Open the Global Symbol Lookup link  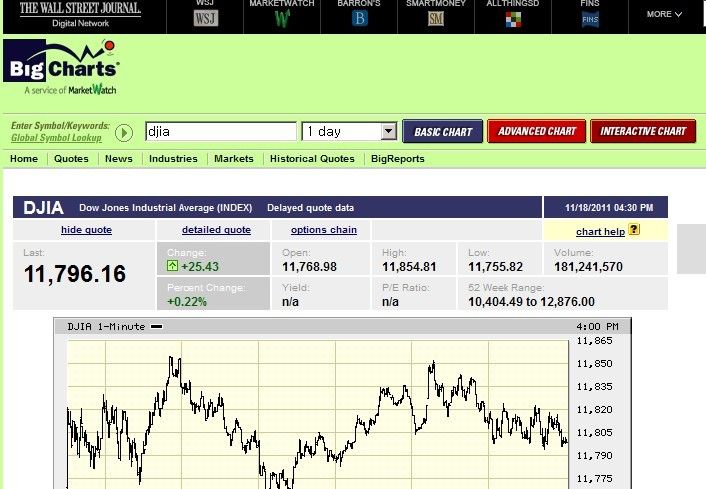pyautogui.click(x=56, y=138)
